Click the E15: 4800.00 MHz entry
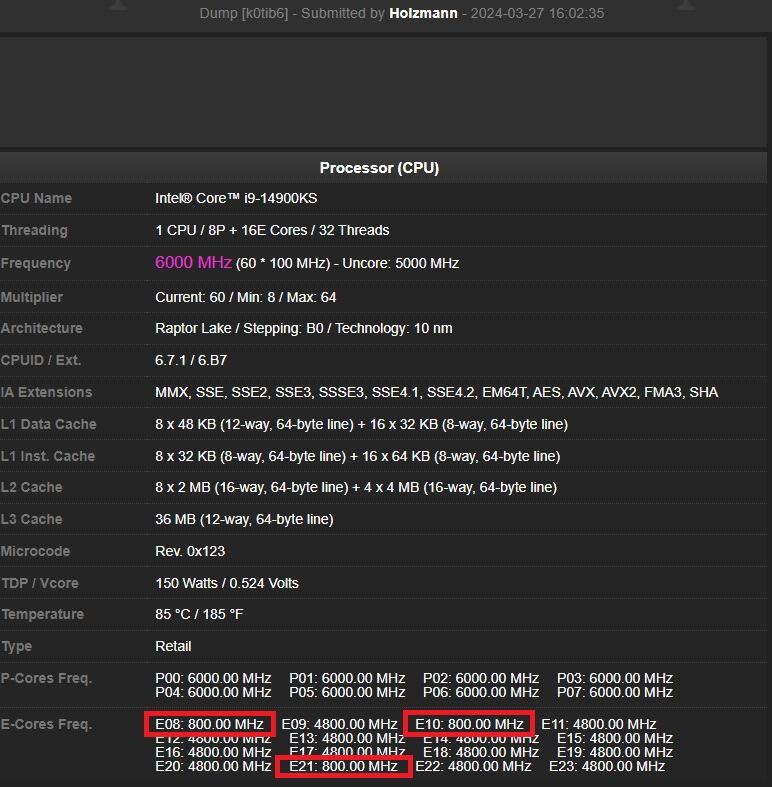This screenshot has height=787, width=772. tap(615, 738)
